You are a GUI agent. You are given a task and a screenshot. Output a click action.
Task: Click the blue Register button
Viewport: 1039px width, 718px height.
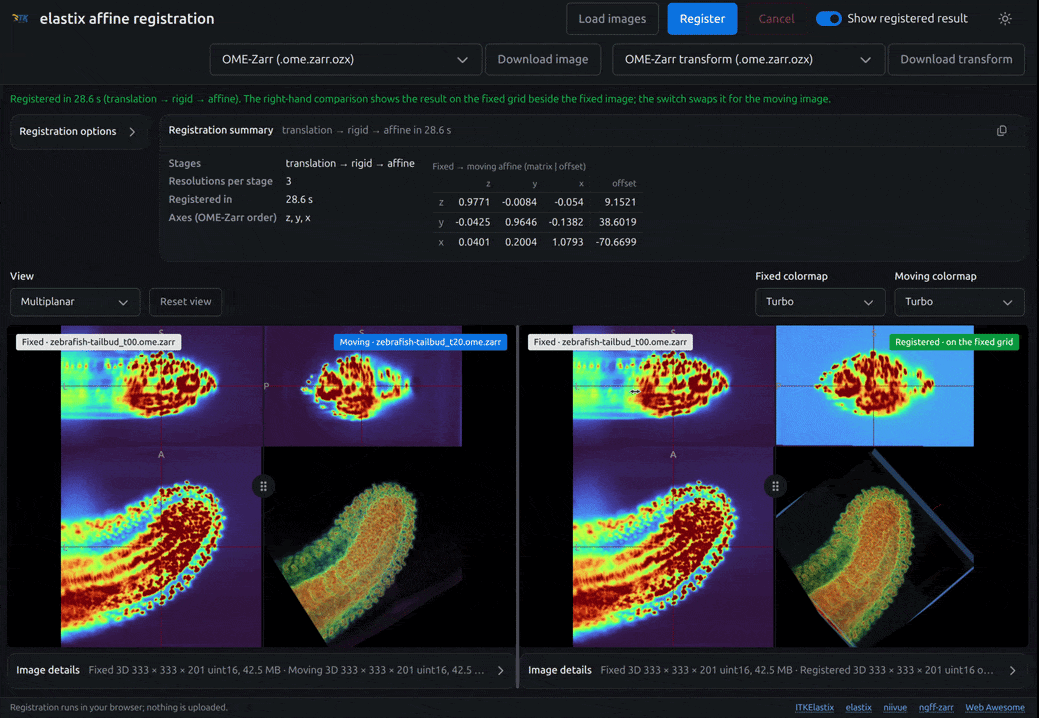click(x=702, y=19)
